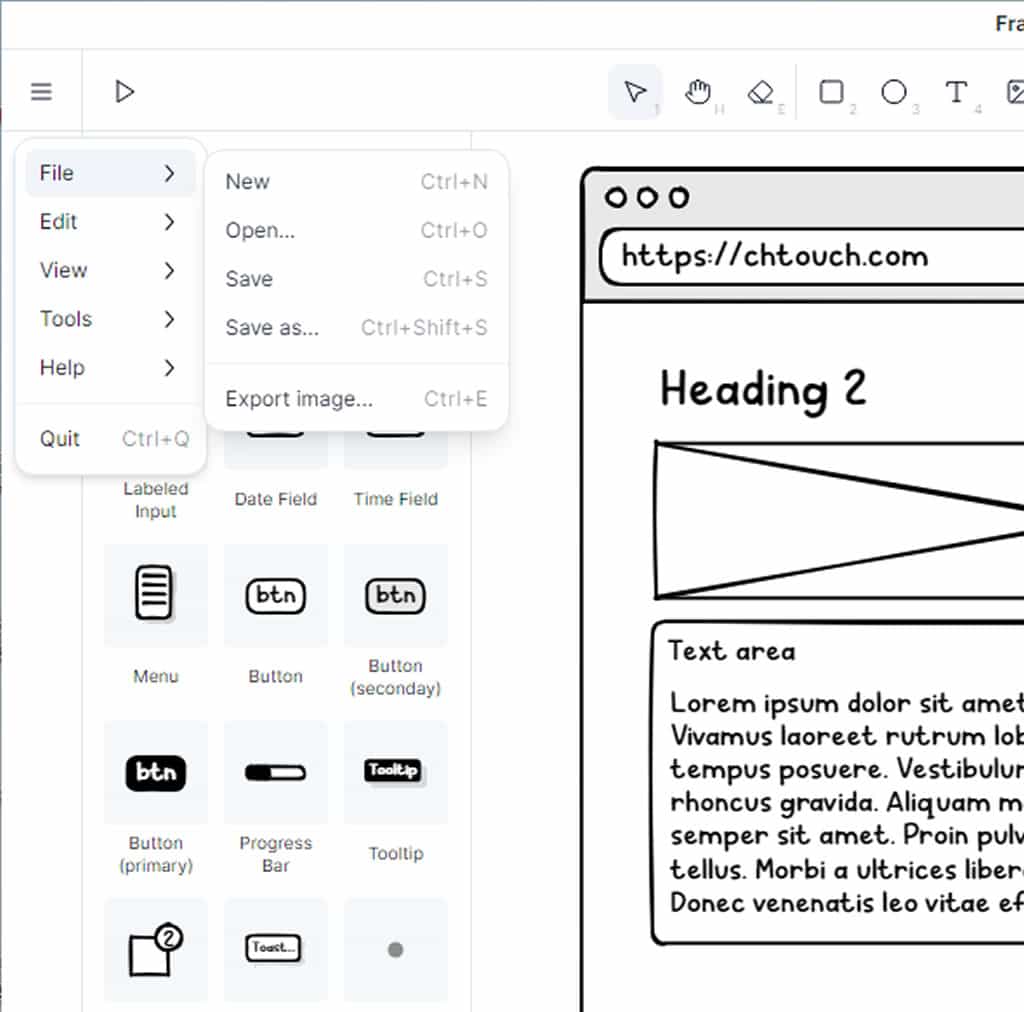The image size is (1024, 1012).
Task: Add a Button component from library
Action: click(x=276, y=595)
